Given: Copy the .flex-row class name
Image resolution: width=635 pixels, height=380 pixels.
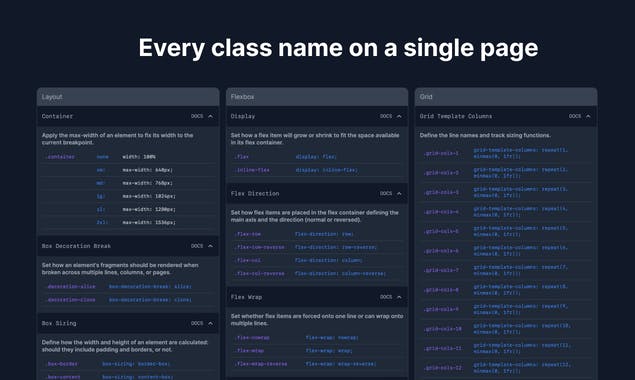Looking at the screenshot, I should pyautogui.click(x=247, y=234).
